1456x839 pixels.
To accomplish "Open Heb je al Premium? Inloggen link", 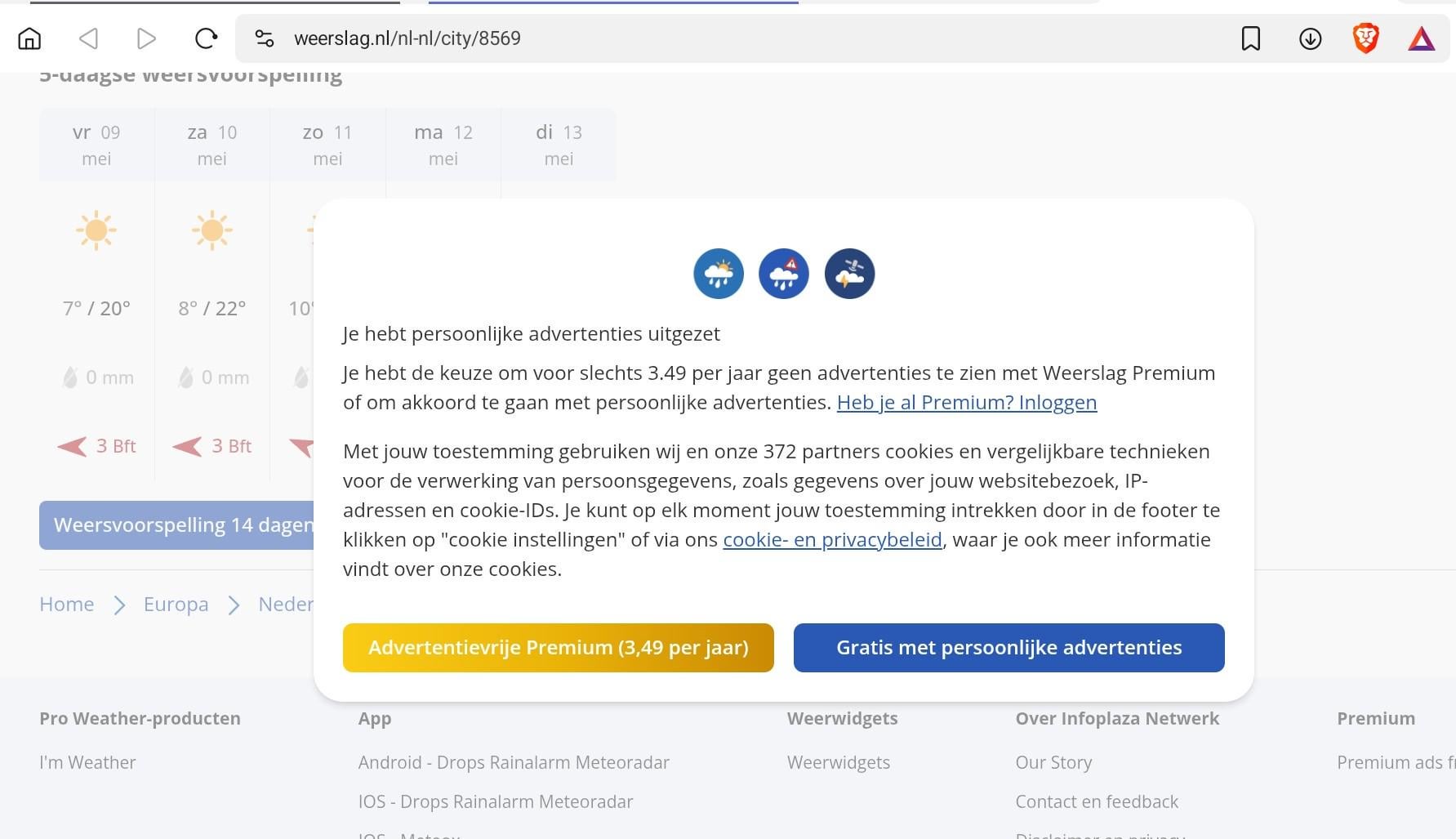I will click(x=967, y=403).
